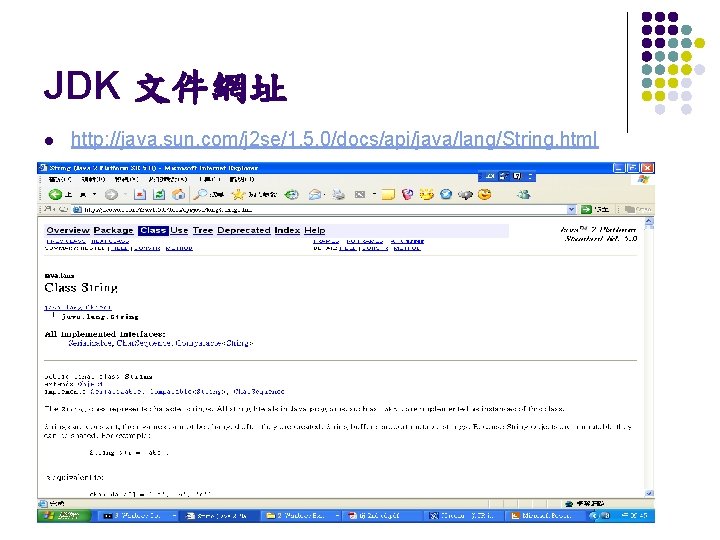Viewport: 720px width, 540px height.
Task: Click the blue round globe toolbar icon
Action: [x=446, y=195]
